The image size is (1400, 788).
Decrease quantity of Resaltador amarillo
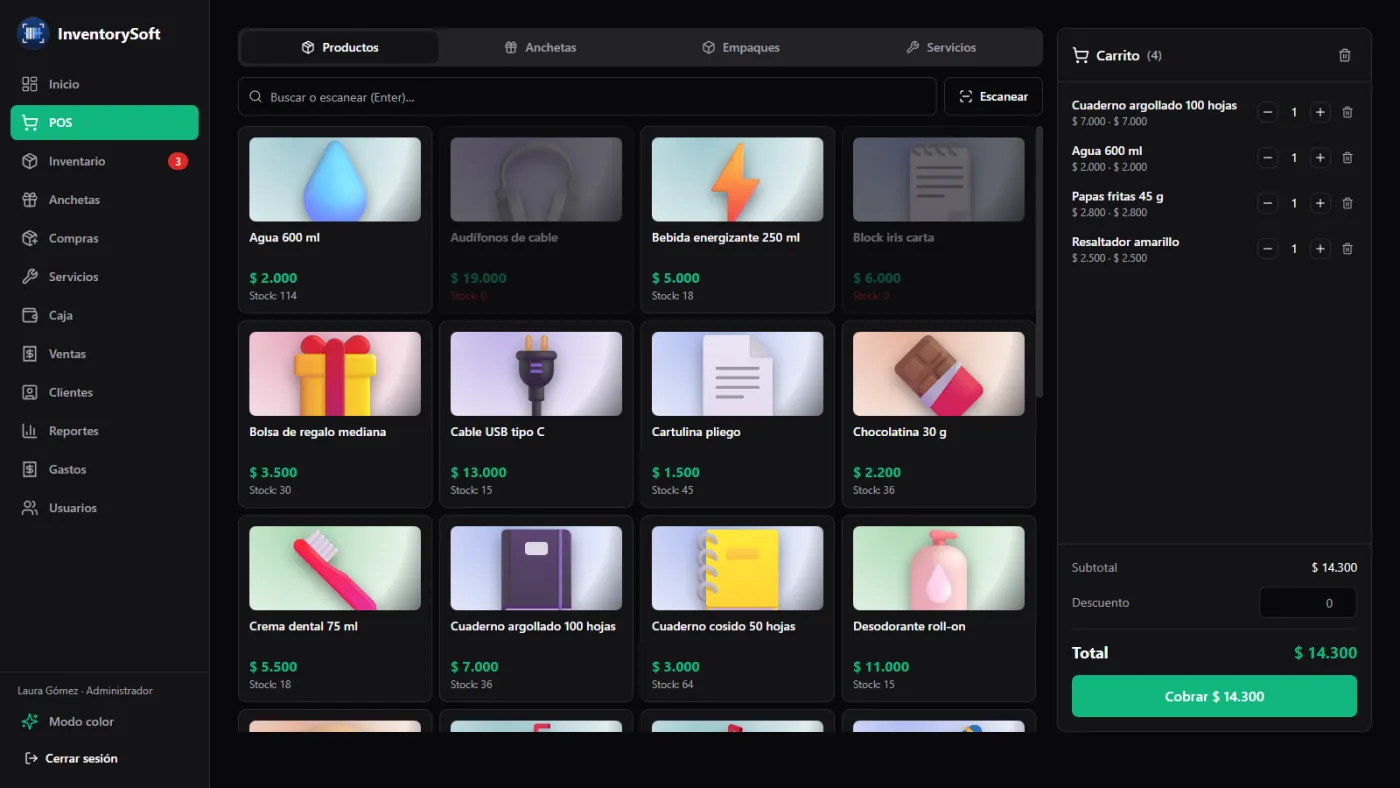tap(1268, 249)
